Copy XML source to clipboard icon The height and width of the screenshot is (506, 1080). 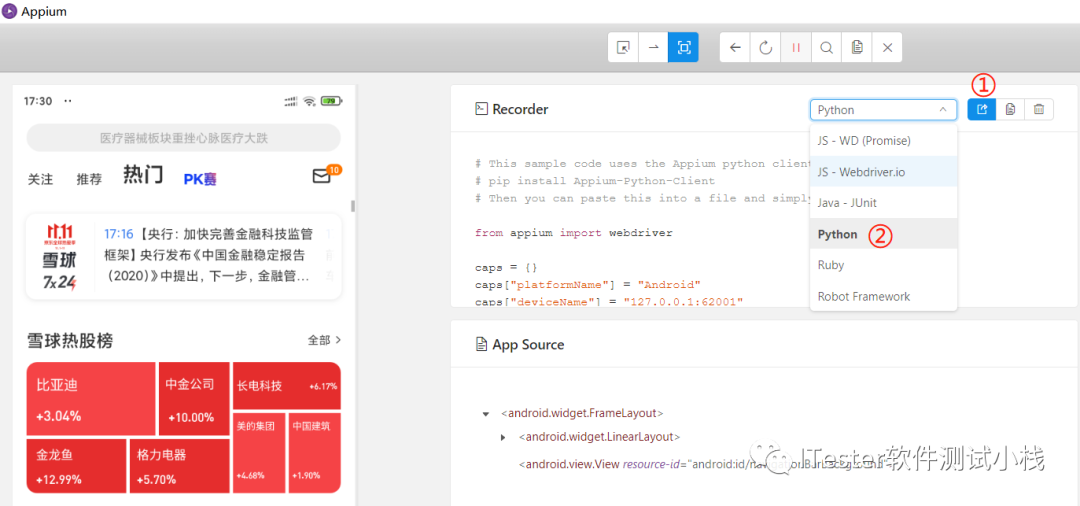coord(856,48)
